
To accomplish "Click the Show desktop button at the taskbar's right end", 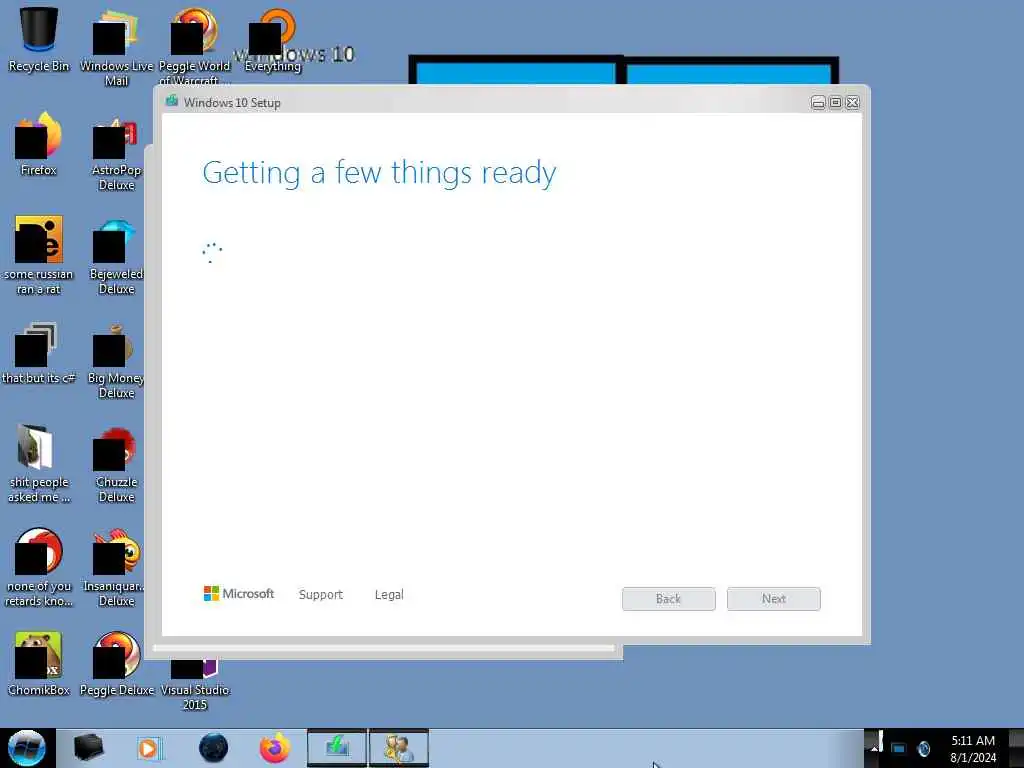I will click(1017, 748).
